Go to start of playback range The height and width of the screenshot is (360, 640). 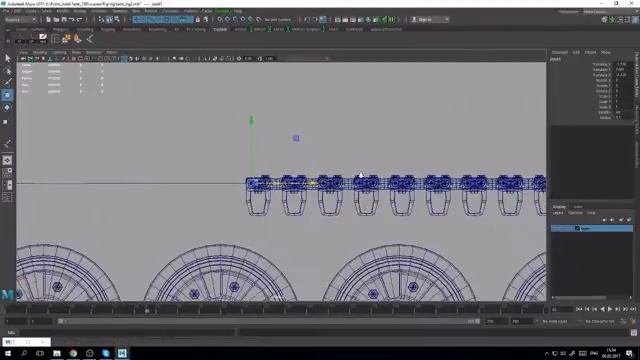pyautogui.click(x=579, y=309)
